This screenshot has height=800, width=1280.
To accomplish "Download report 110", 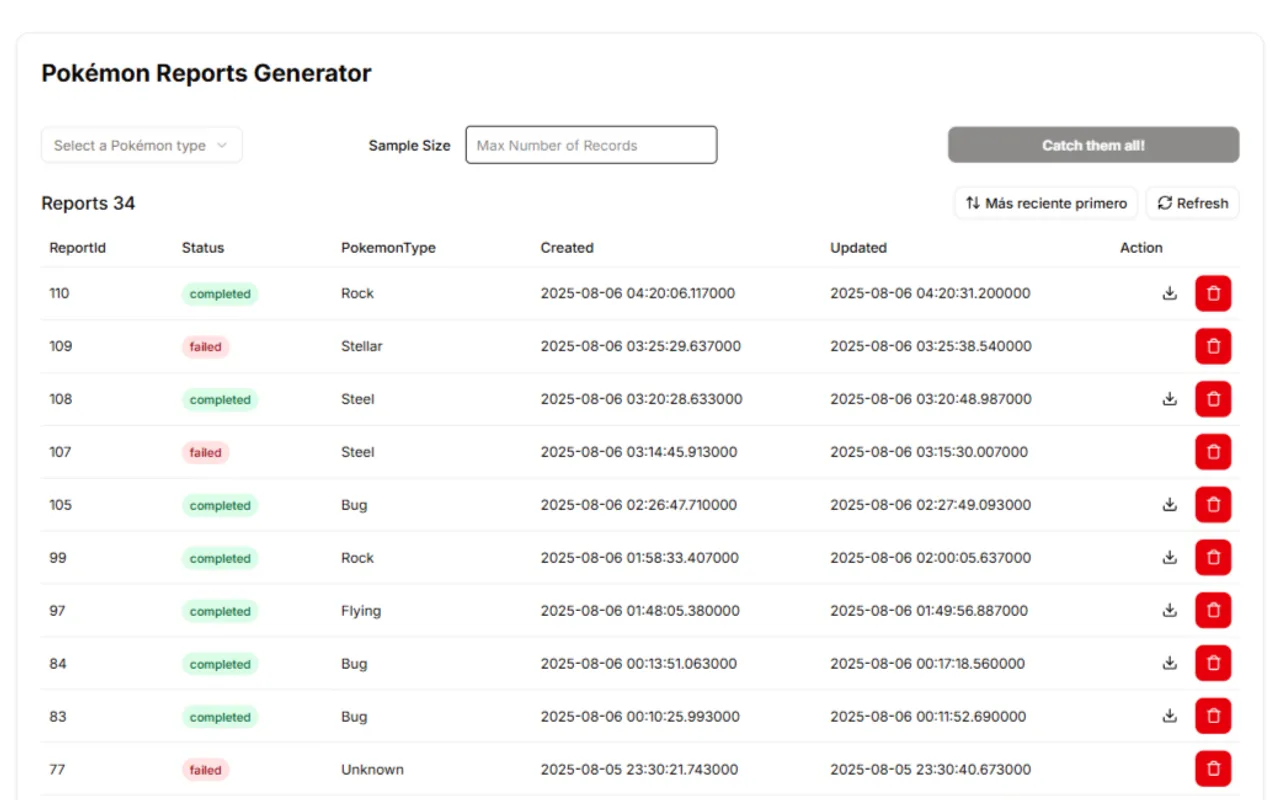I will coord(1169,294).
